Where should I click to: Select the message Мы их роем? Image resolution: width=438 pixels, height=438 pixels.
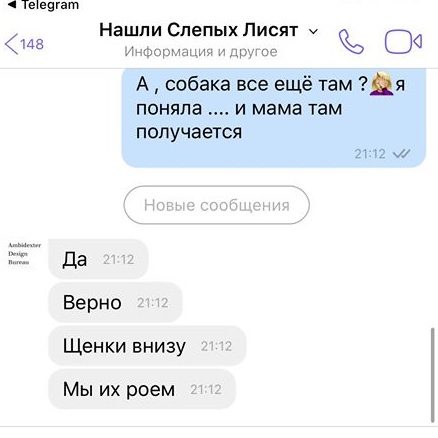(x=142, y=389)
